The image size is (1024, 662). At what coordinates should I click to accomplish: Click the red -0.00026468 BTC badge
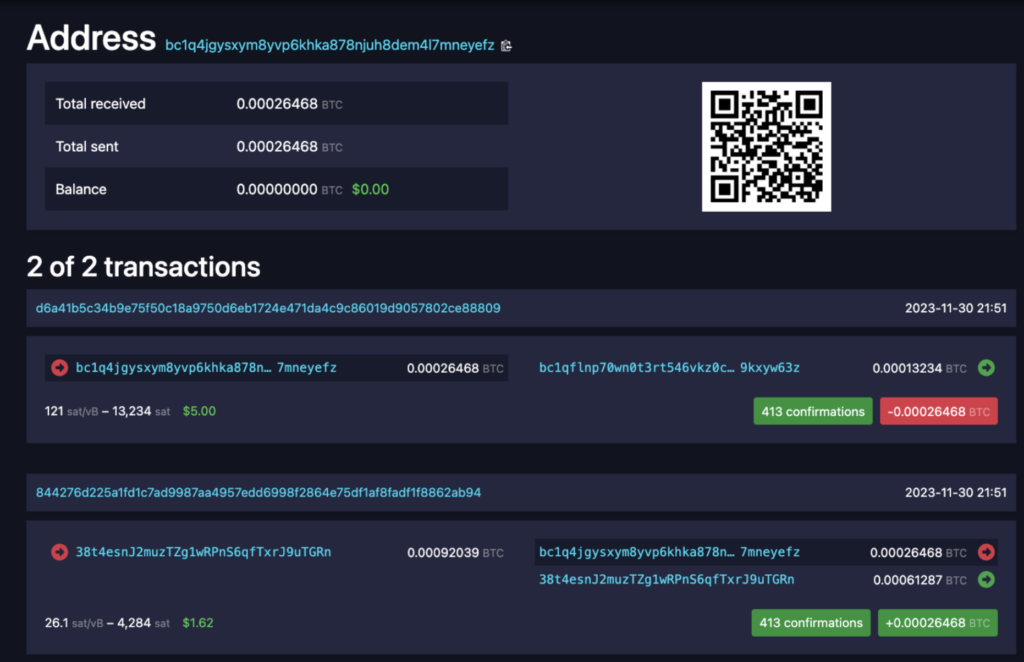point(938,411)
